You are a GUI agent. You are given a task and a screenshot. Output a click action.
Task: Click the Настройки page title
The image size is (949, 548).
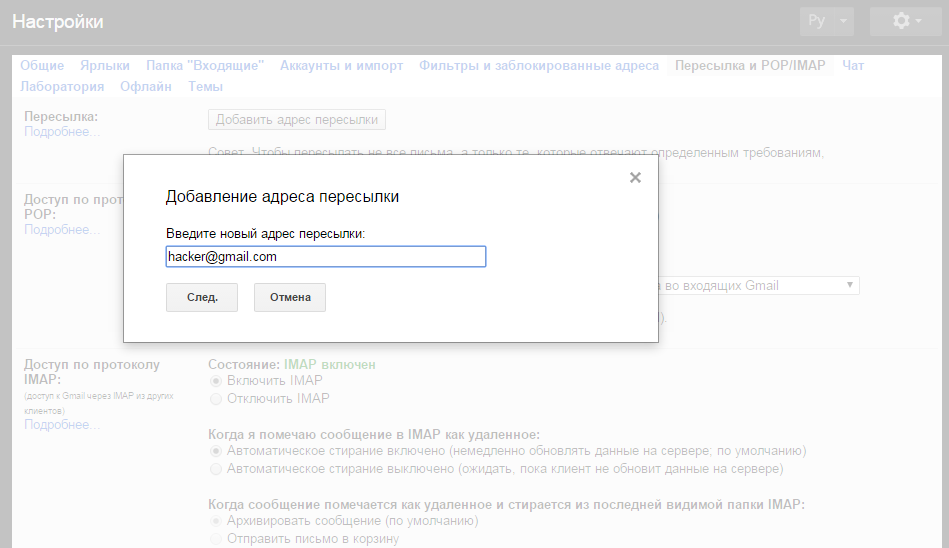[x=58, y=22]
